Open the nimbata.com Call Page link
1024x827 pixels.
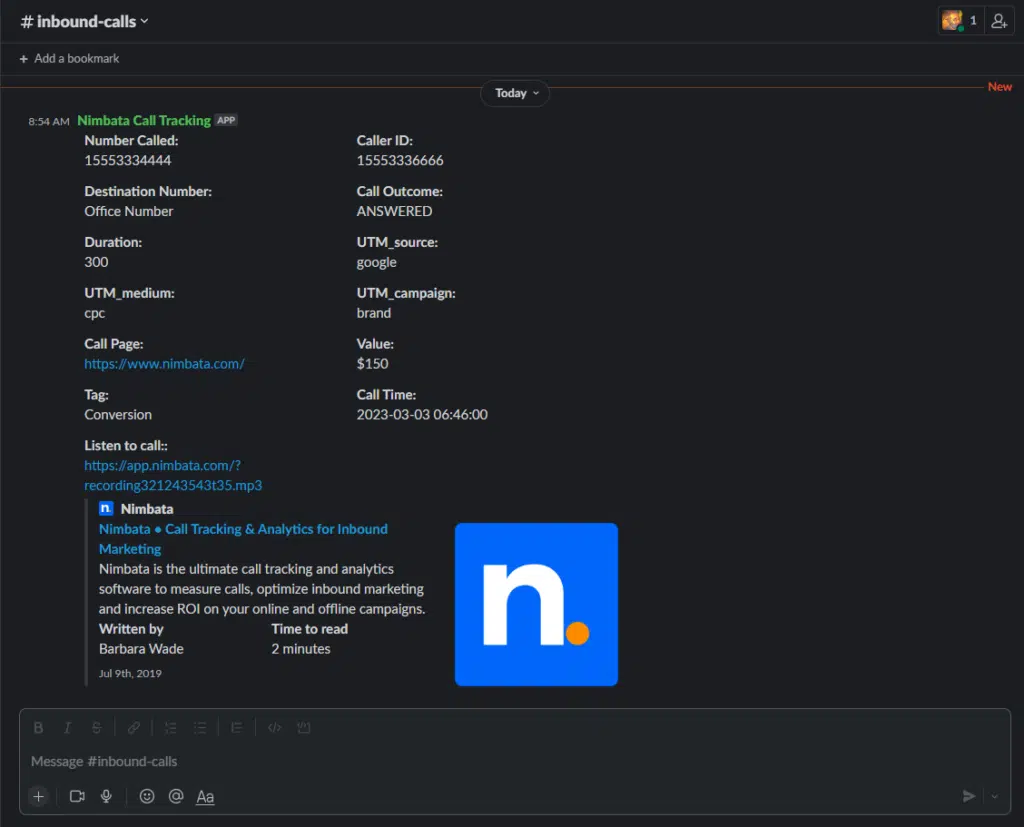pos(164,364)
